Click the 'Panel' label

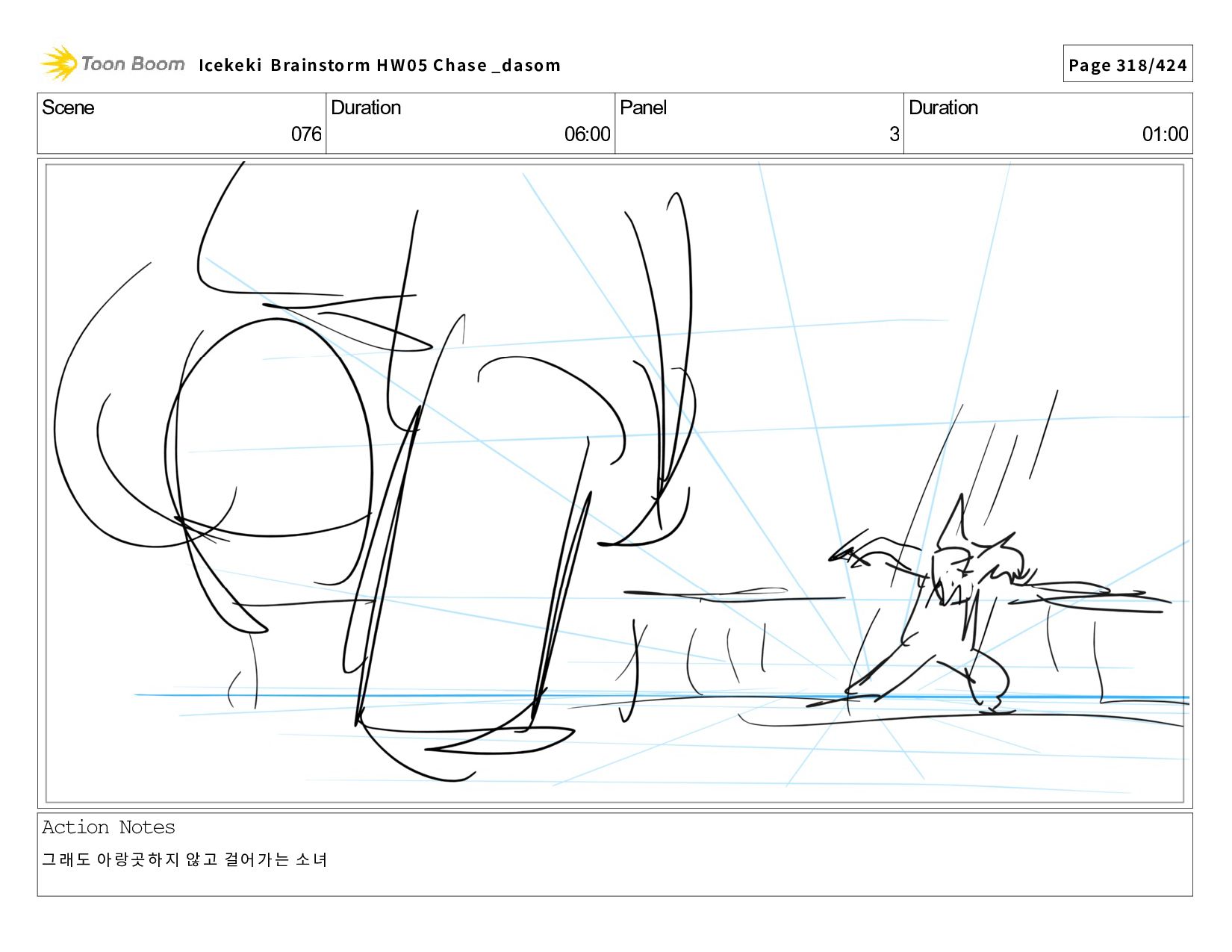(x=643, y=108)
